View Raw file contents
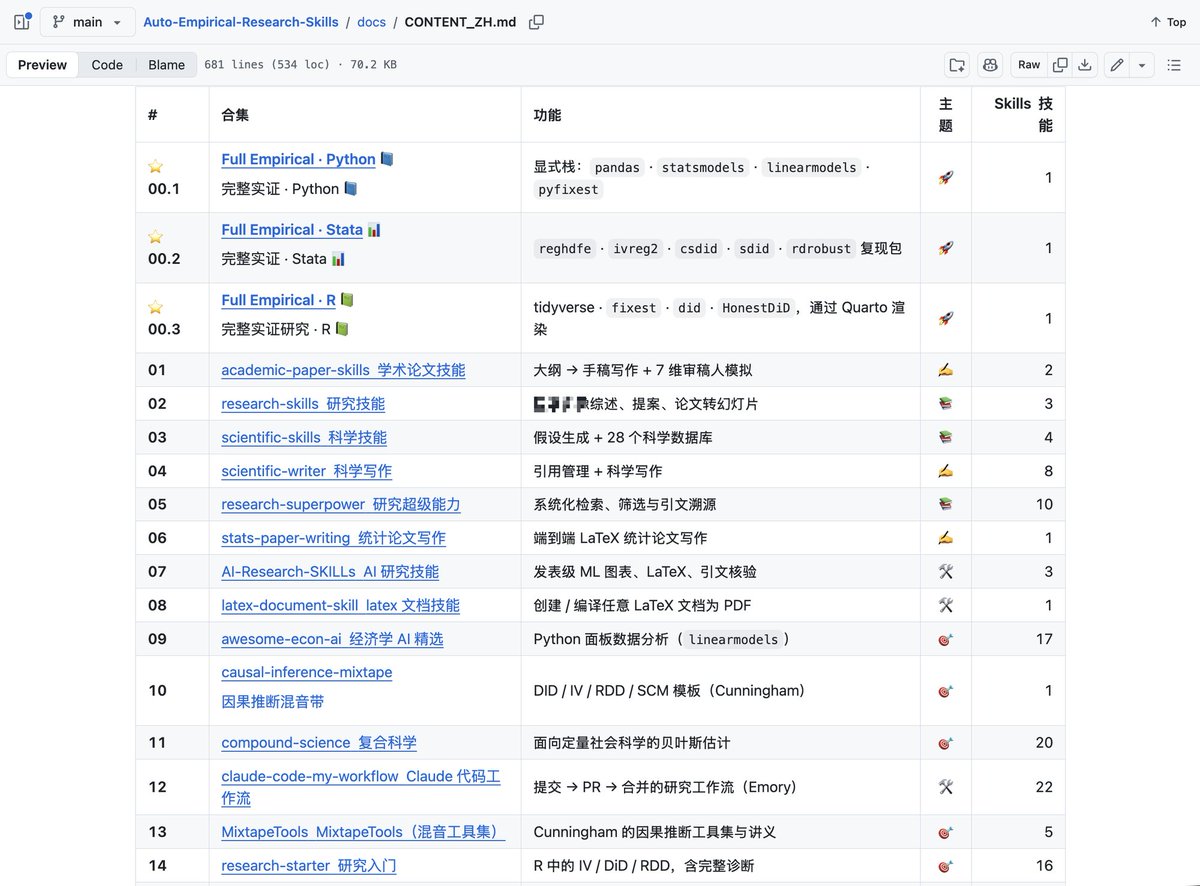The height and width of the screenshot is (886, 1200). click(x=1029, y=65)
